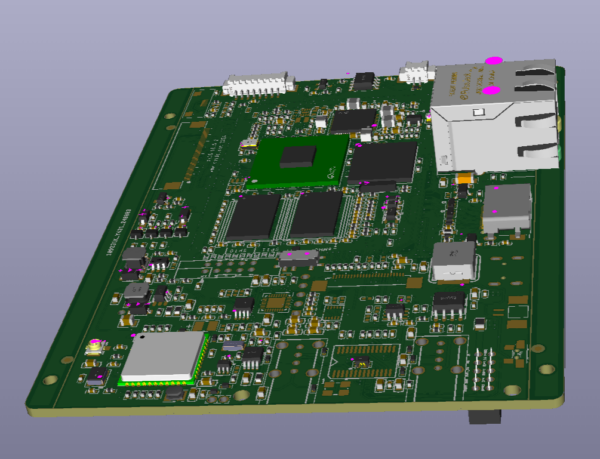Select the silver shielded wireless module
This screenshot has height=459, width=600.
point(164,358)
